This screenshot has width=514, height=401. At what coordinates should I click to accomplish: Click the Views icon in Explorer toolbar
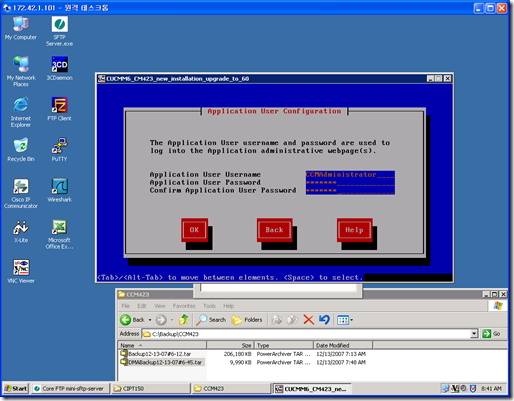point(343,320)
